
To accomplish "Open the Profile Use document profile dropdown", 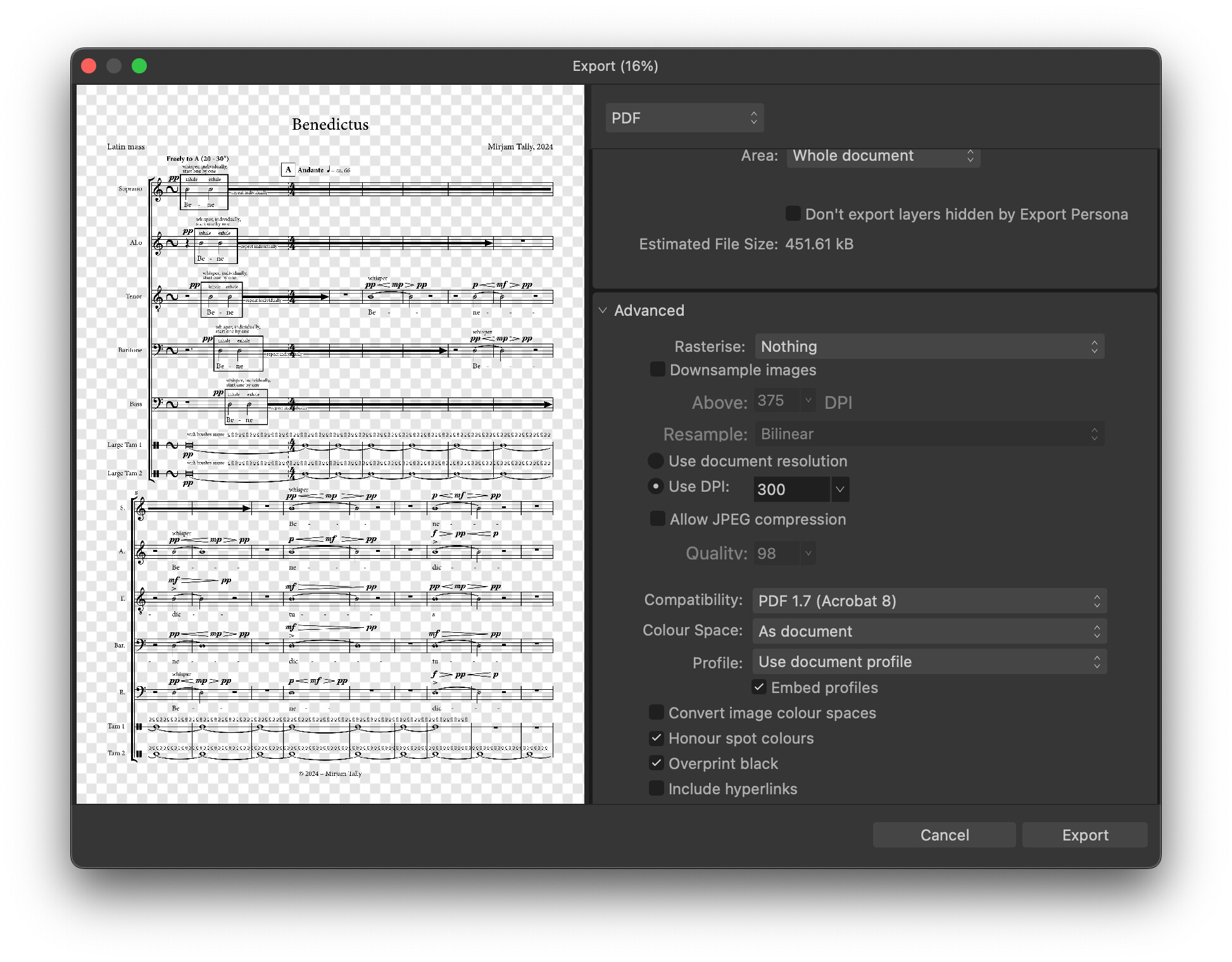I will pos(929,662).
